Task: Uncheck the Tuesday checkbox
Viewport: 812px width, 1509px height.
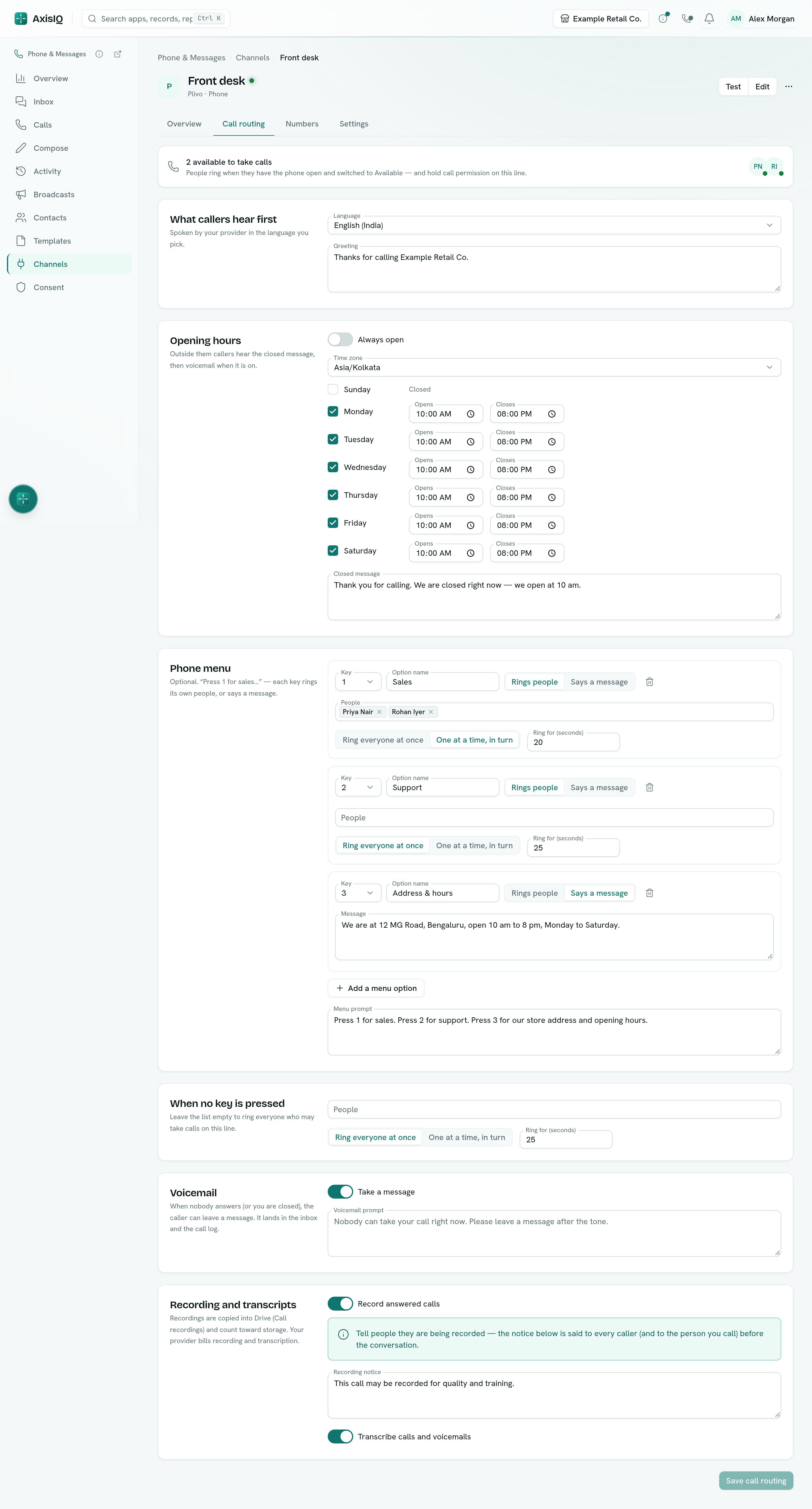Action: click(333, 439)
